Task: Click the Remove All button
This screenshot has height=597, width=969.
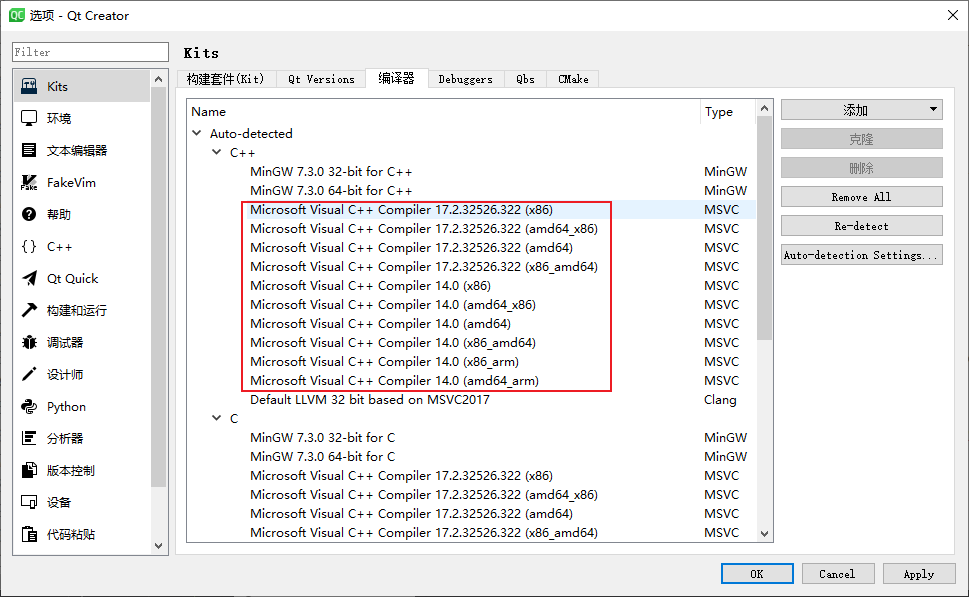Action: pos(861,197)
